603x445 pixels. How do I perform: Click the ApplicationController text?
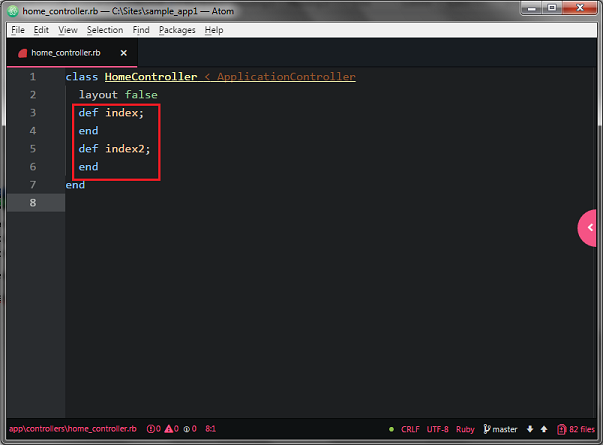click(x=286, y=77)
